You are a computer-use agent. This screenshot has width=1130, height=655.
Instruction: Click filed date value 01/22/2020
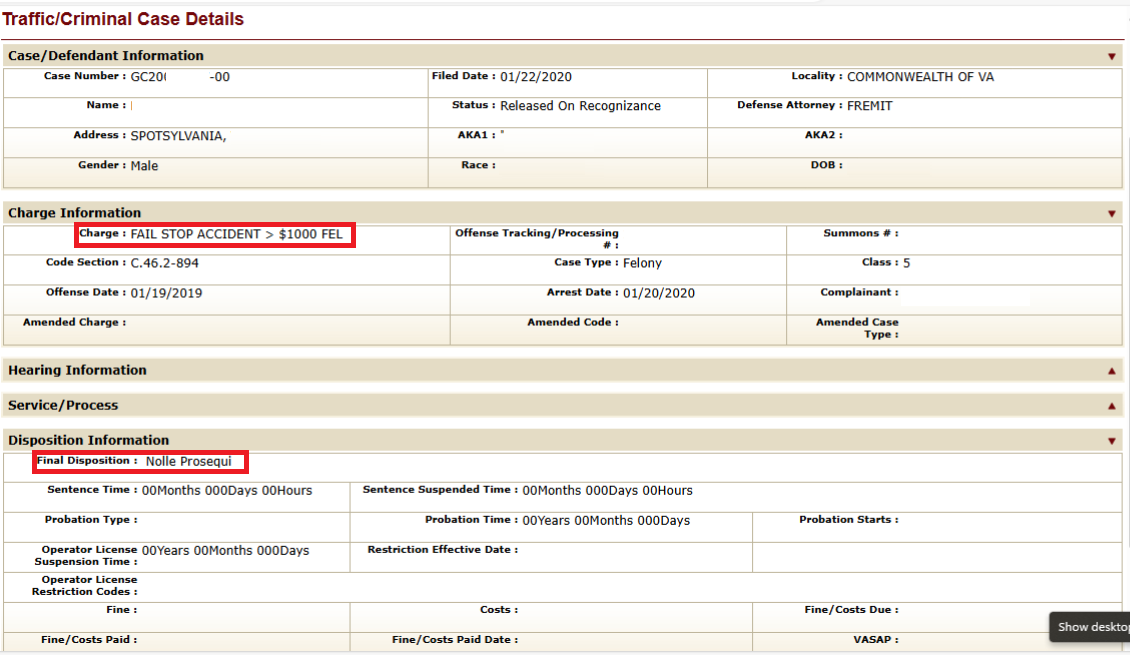pyautogui.click(x=535, y=76)
